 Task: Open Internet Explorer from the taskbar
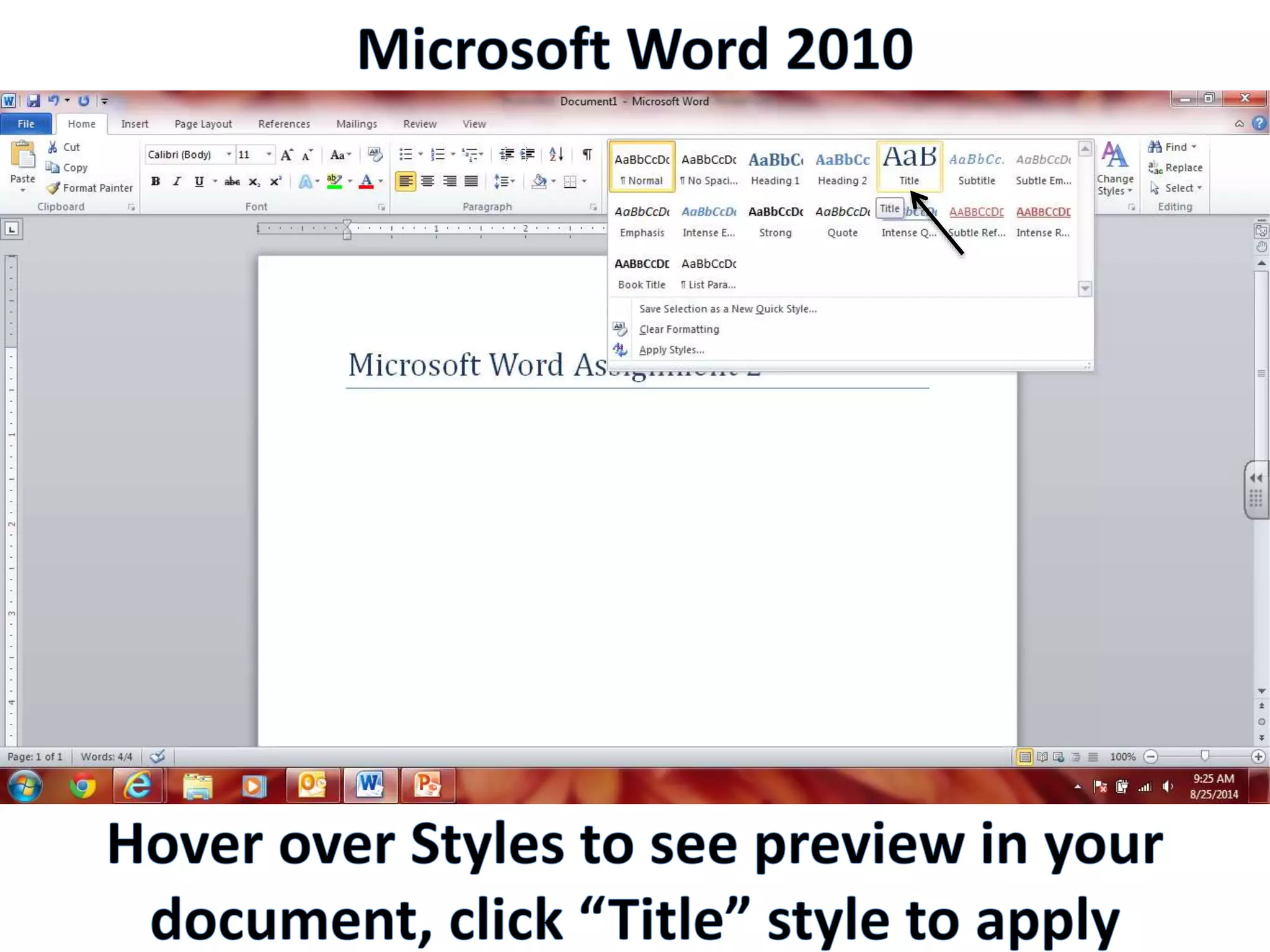(138, 786)
